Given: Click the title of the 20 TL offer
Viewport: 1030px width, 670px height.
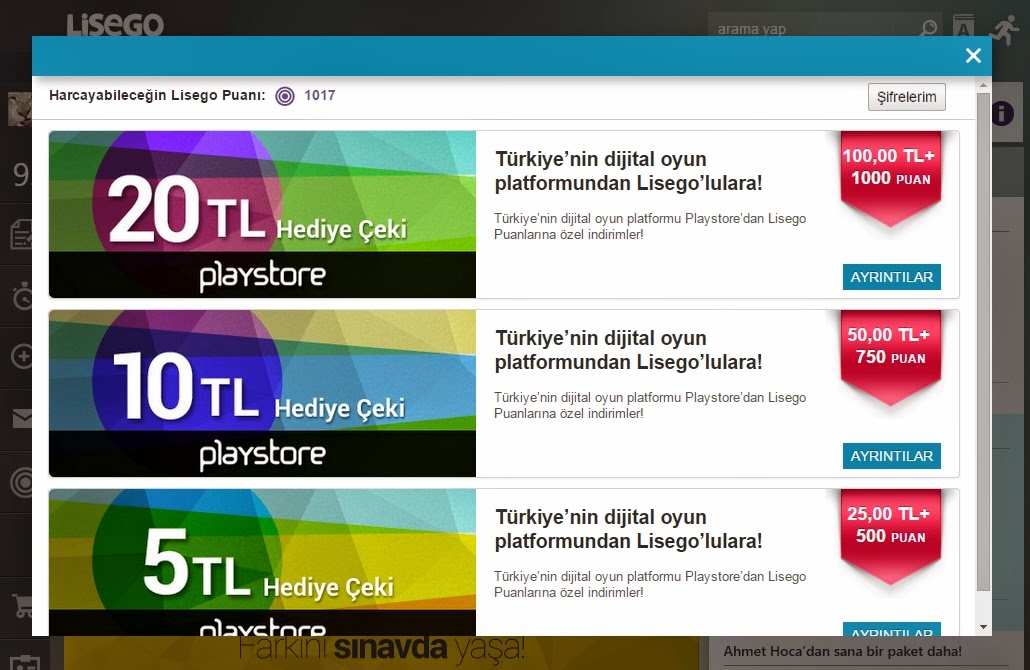Looking at the screenshot, I should pos(628,171).
